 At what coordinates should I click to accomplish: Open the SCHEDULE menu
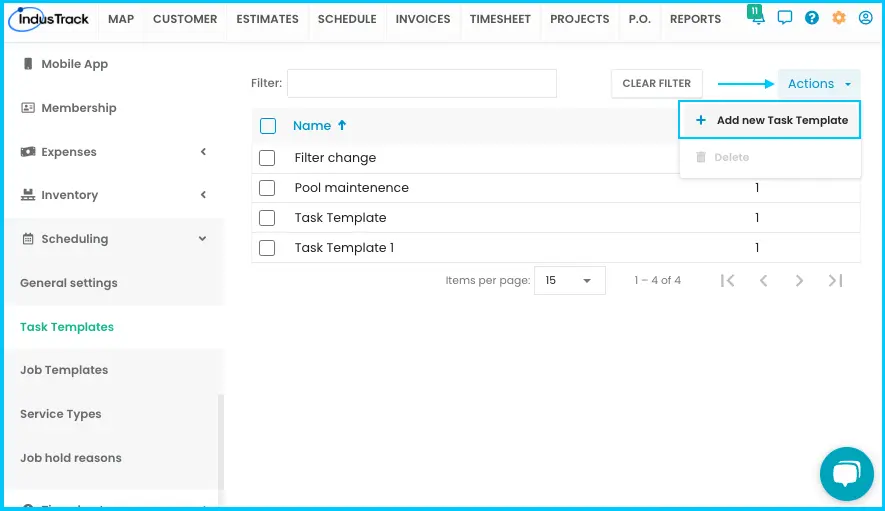(x=347, y=19)
